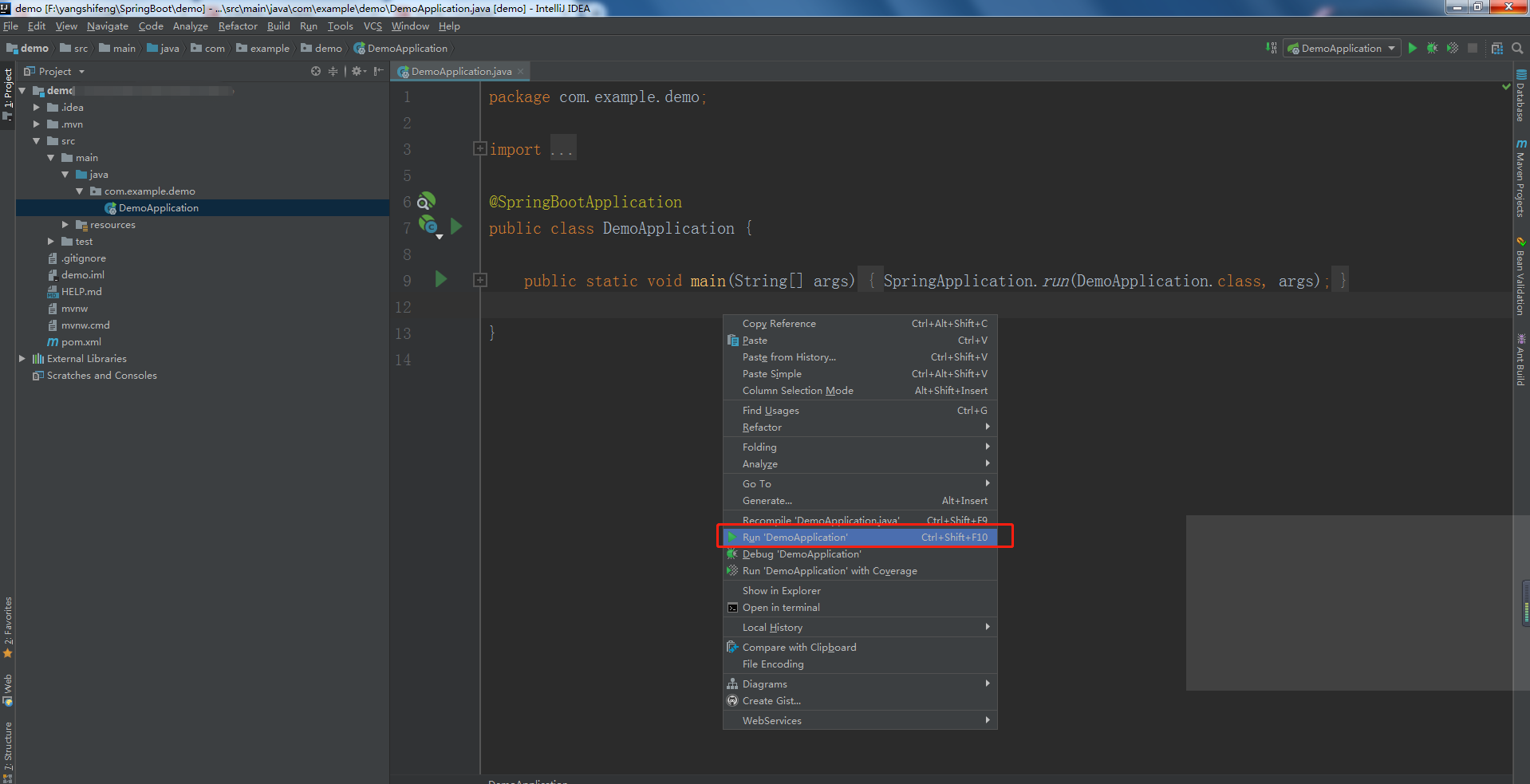
Task: Click the gutter run arrow beside main method
Action: [x=441, y=279]
